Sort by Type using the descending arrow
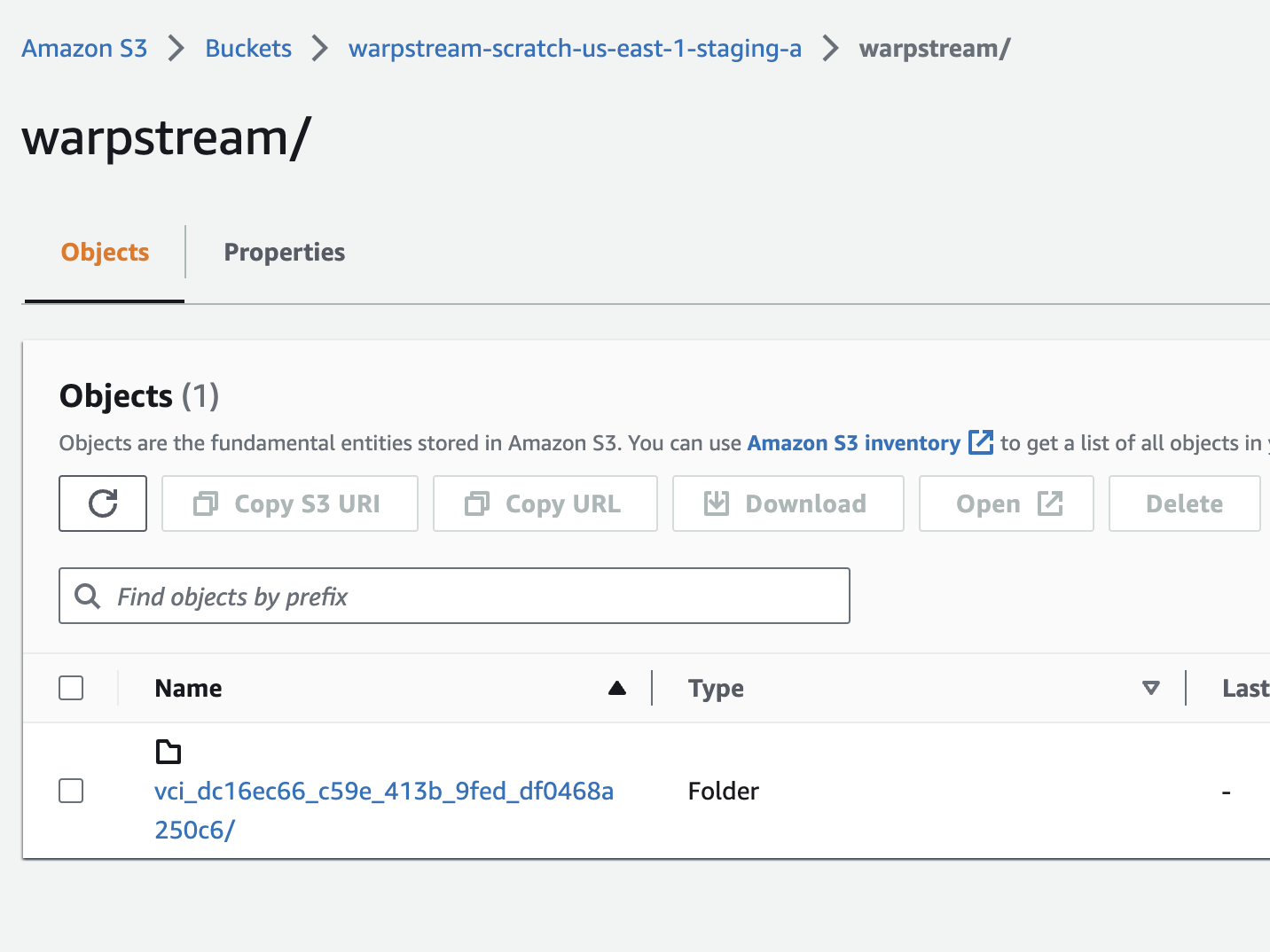Viewport: 1270px width, 952px height. 1150,688
